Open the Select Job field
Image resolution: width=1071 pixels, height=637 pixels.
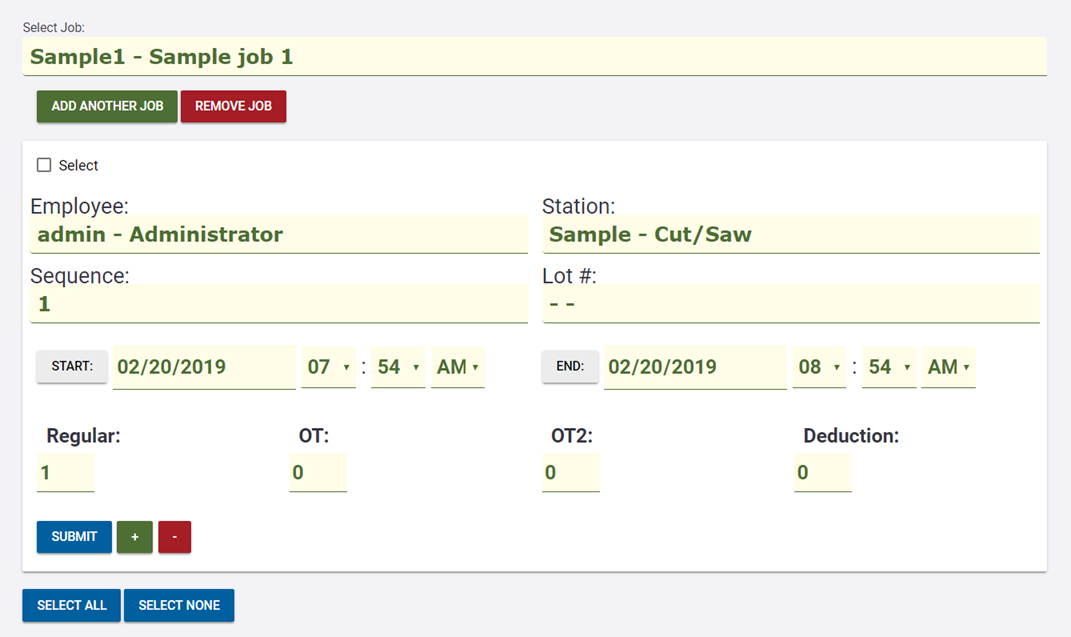tap(534, 57)
